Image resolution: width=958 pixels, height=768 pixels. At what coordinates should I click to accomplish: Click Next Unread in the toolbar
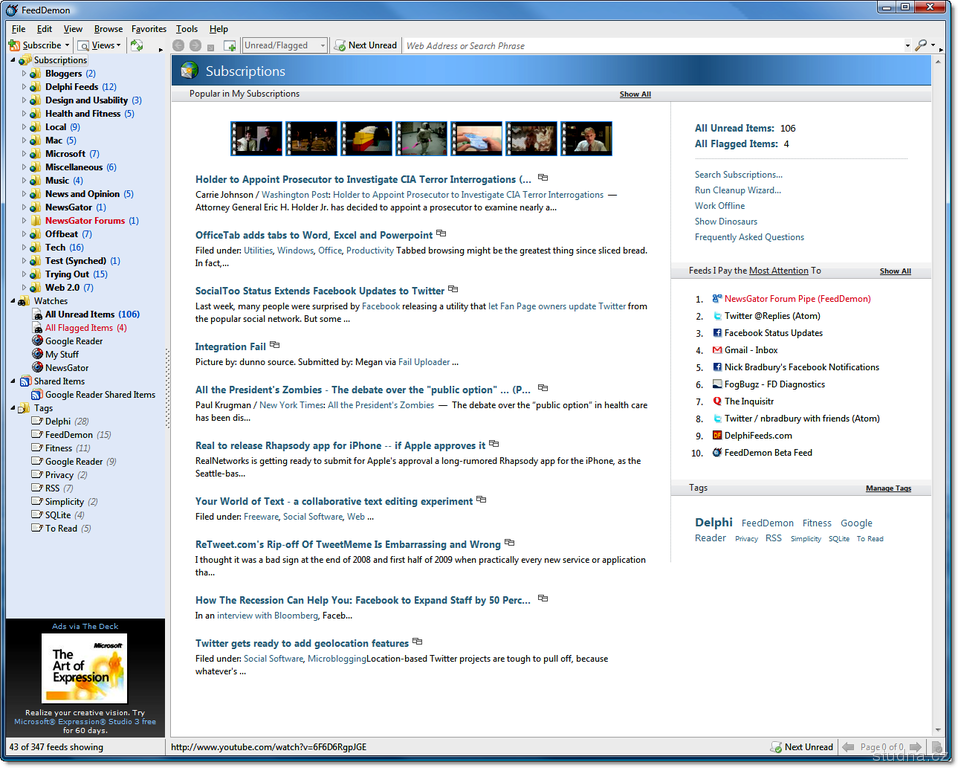(x=365, y=45)
